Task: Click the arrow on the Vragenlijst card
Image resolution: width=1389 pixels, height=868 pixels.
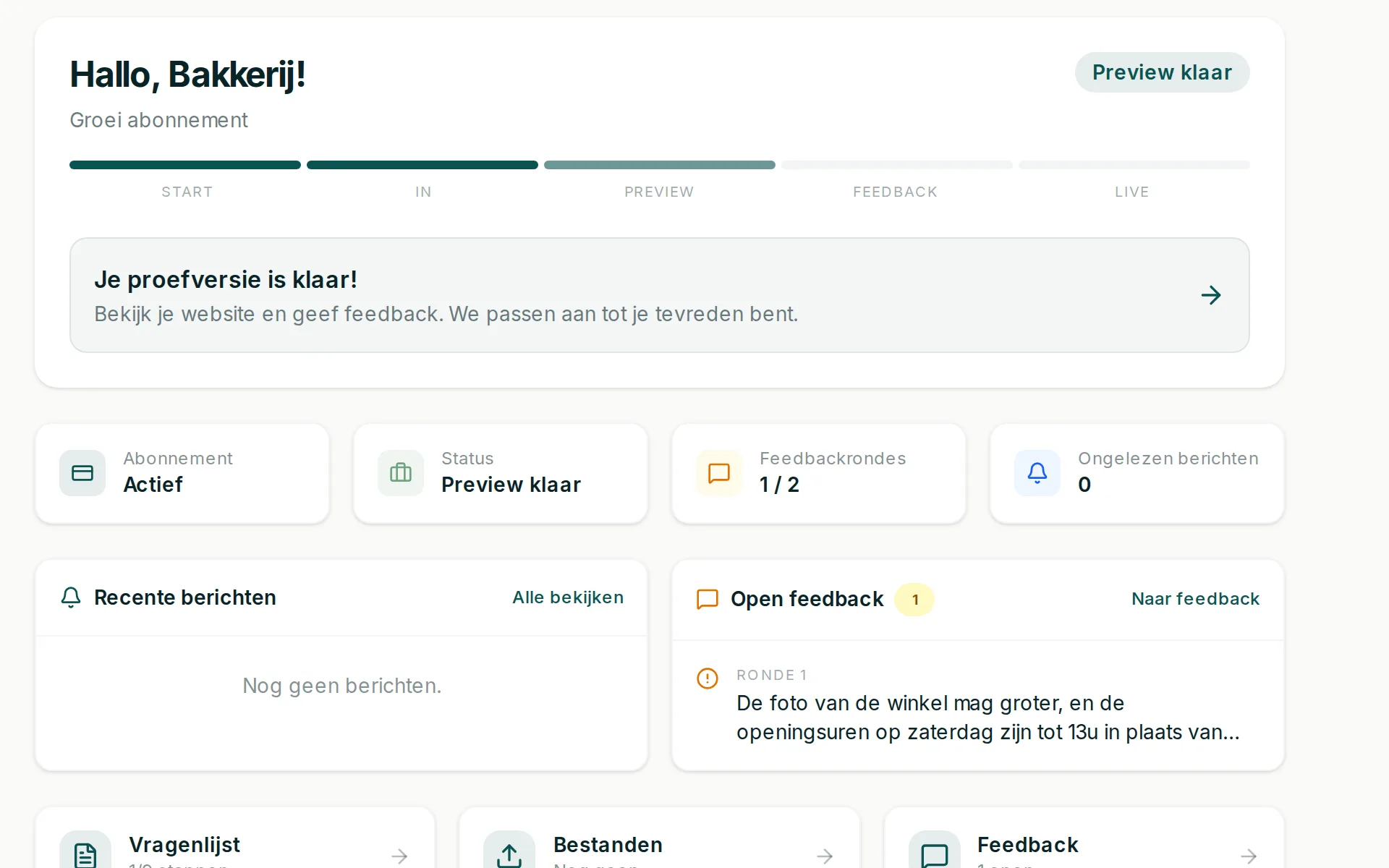Action: (399, 856)
